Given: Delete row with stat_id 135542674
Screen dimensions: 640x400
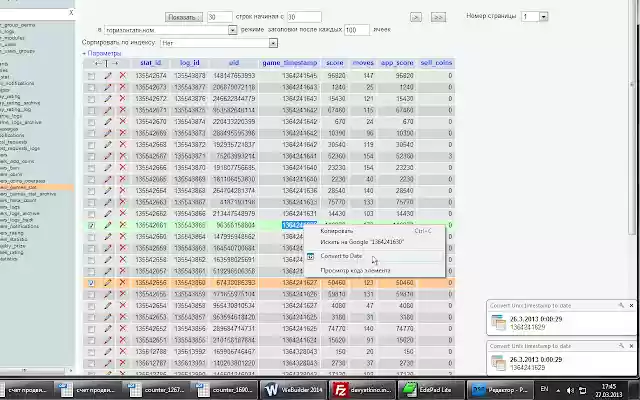Looking at the screenshot, I should (x=122, y=76).
